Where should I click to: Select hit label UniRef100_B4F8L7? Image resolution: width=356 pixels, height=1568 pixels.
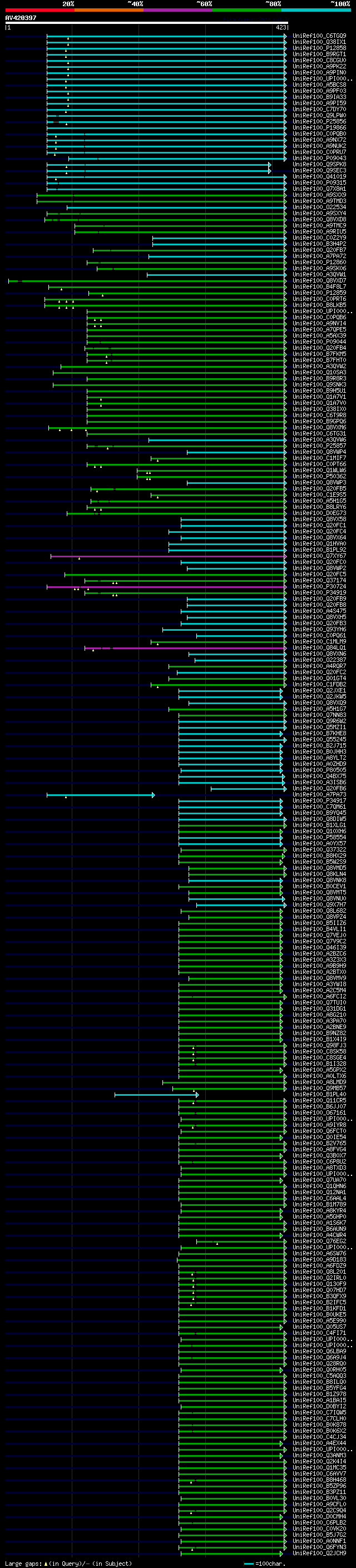click(319, 286)
